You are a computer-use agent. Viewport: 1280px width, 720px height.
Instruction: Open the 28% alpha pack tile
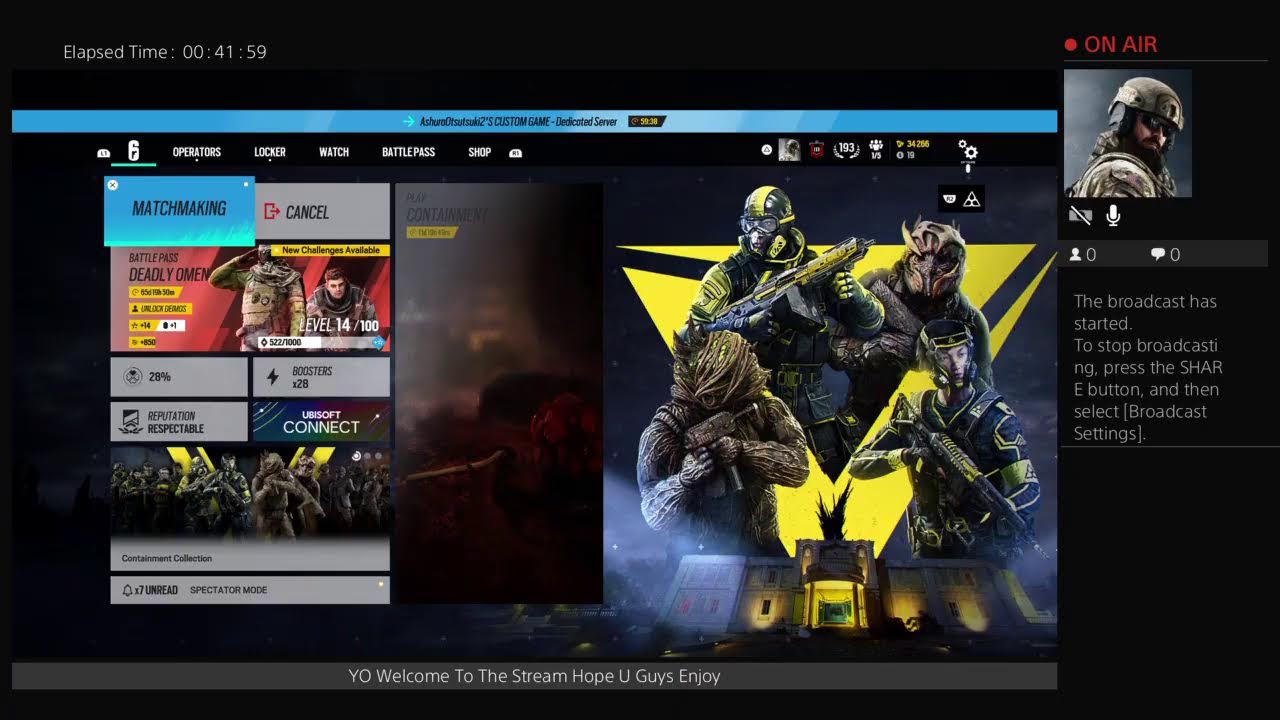[x=179, y=377]
